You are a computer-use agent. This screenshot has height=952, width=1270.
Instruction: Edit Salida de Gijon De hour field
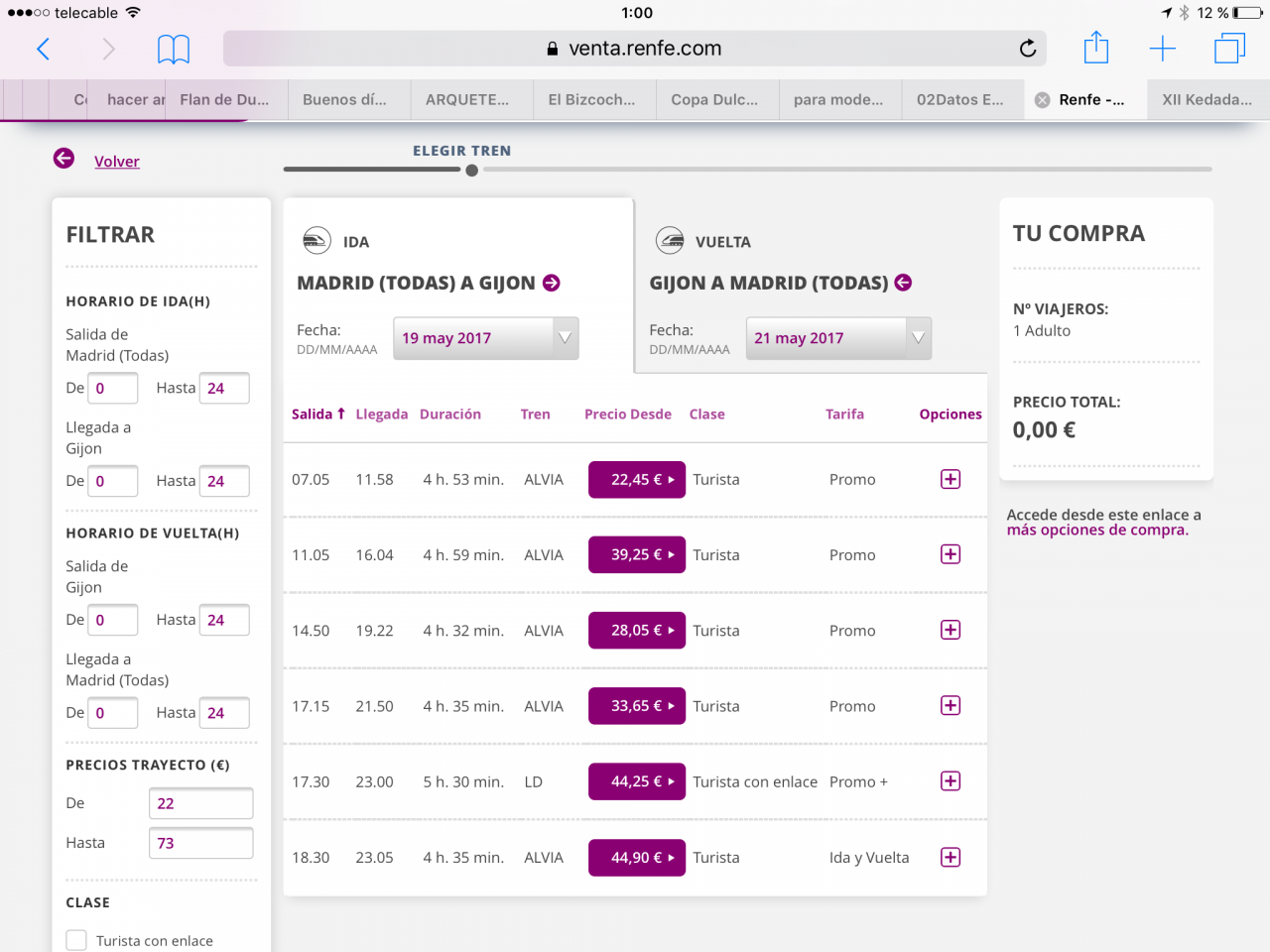click(113, 620)
